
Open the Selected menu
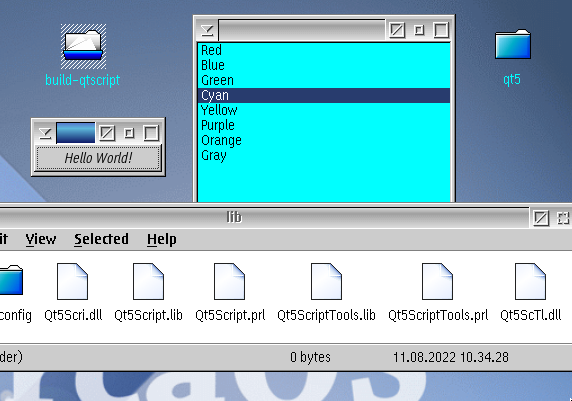point(101,239)
